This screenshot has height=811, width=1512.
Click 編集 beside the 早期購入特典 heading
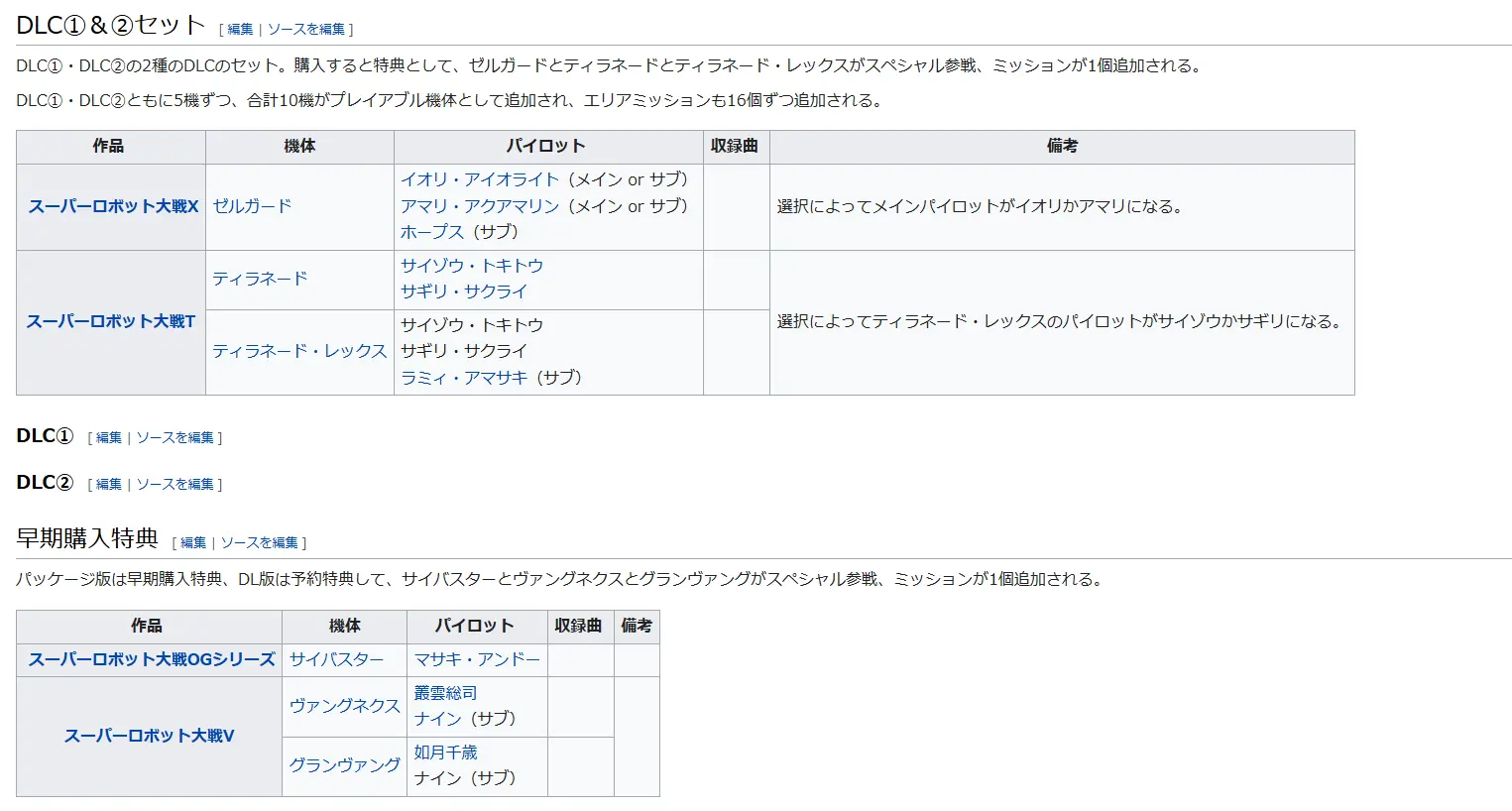pos(193,543)
